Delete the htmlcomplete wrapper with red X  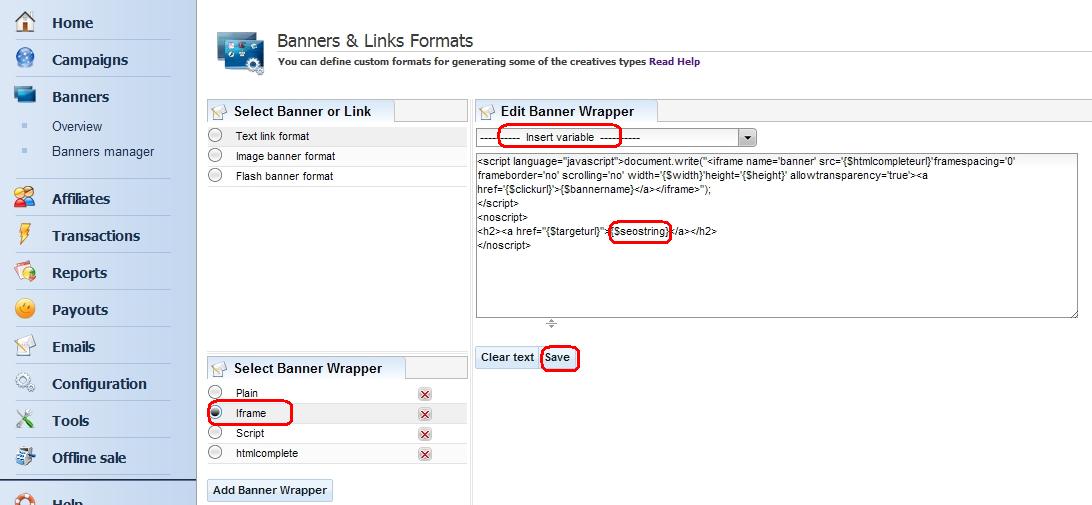pos(425,454)
